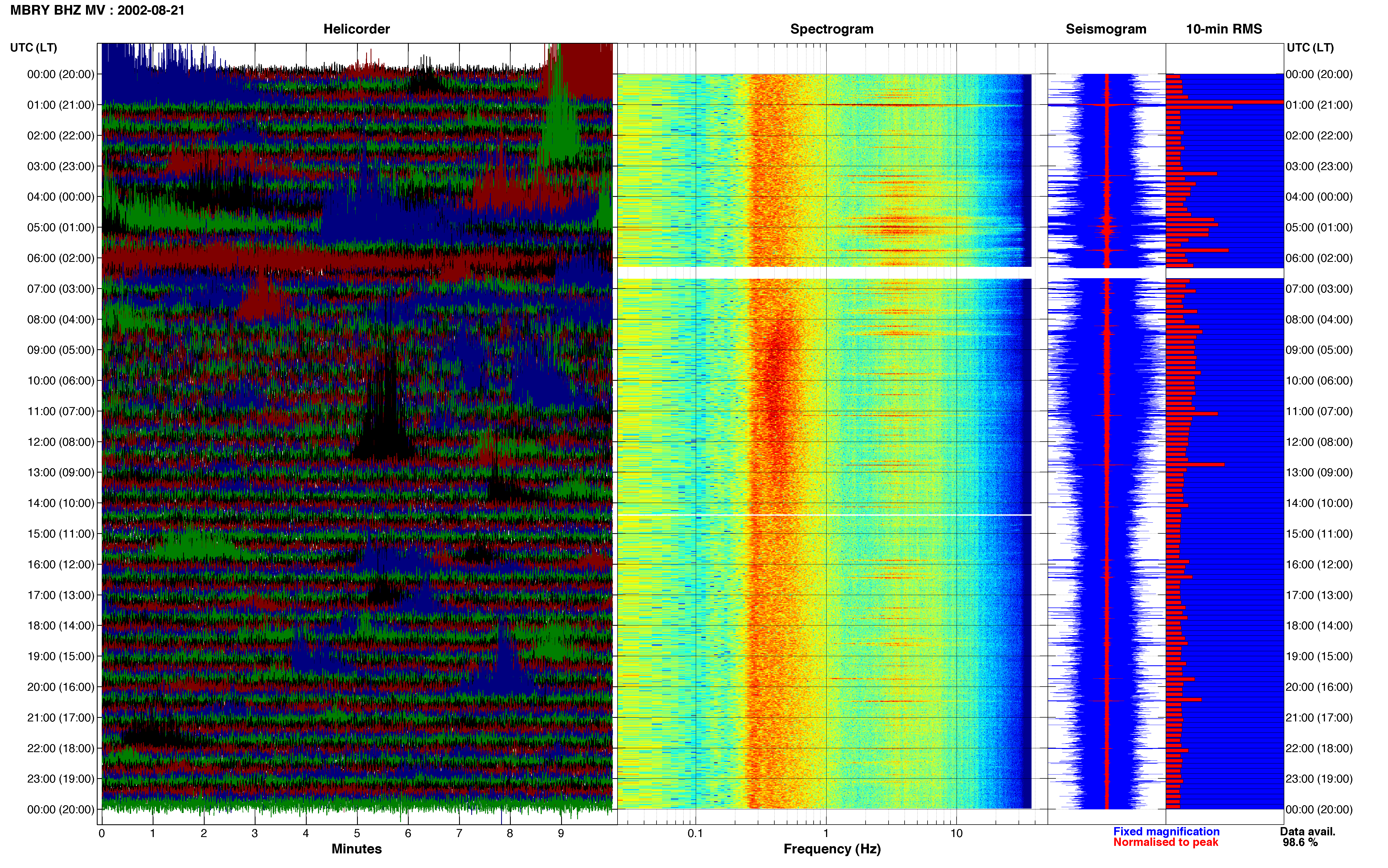Click '22:00 (18:00)' on the RMS panel time axis
Screen dimensions: 1388x868
[x=1319, y=748]
